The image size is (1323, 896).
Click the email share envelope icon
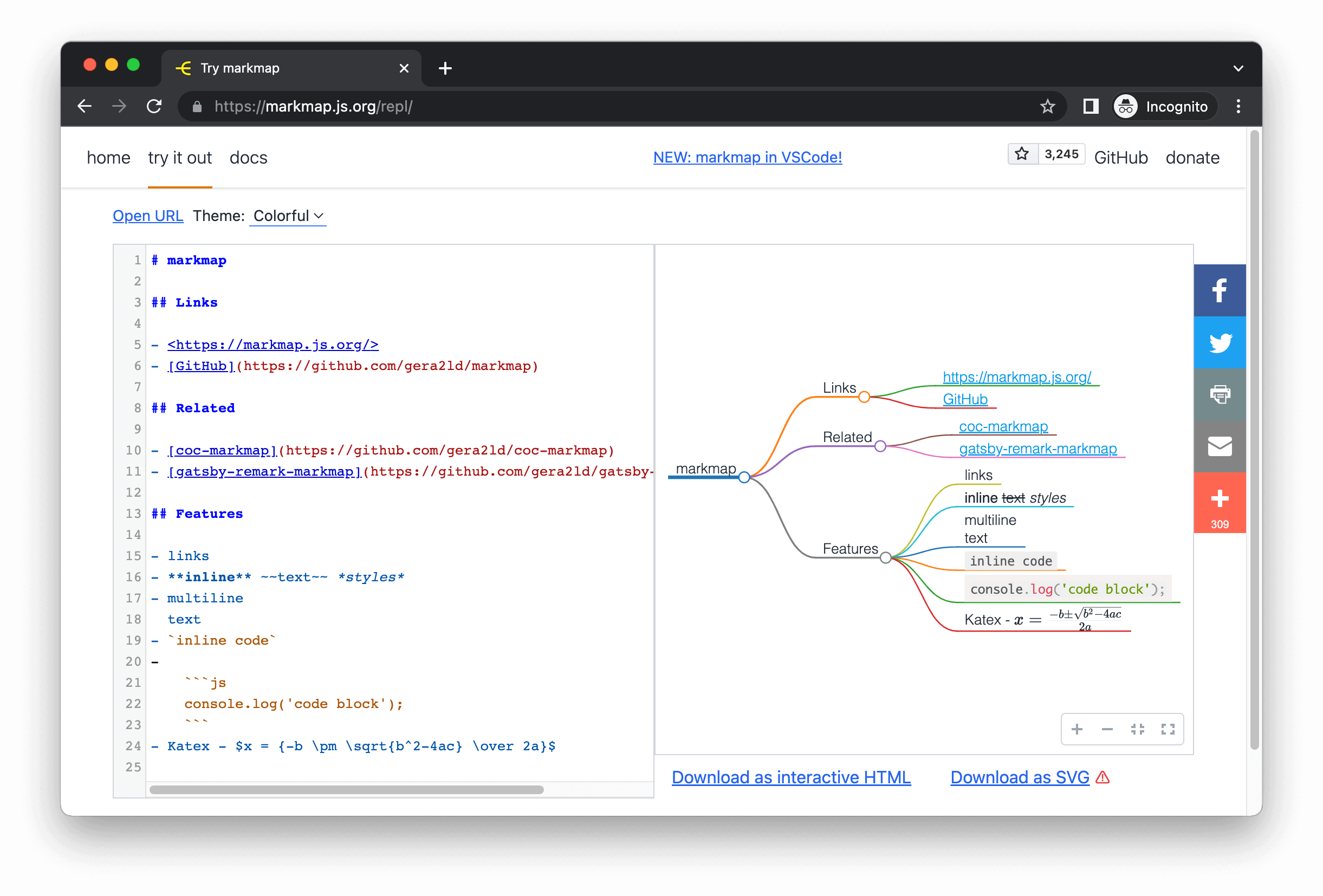1219,446
